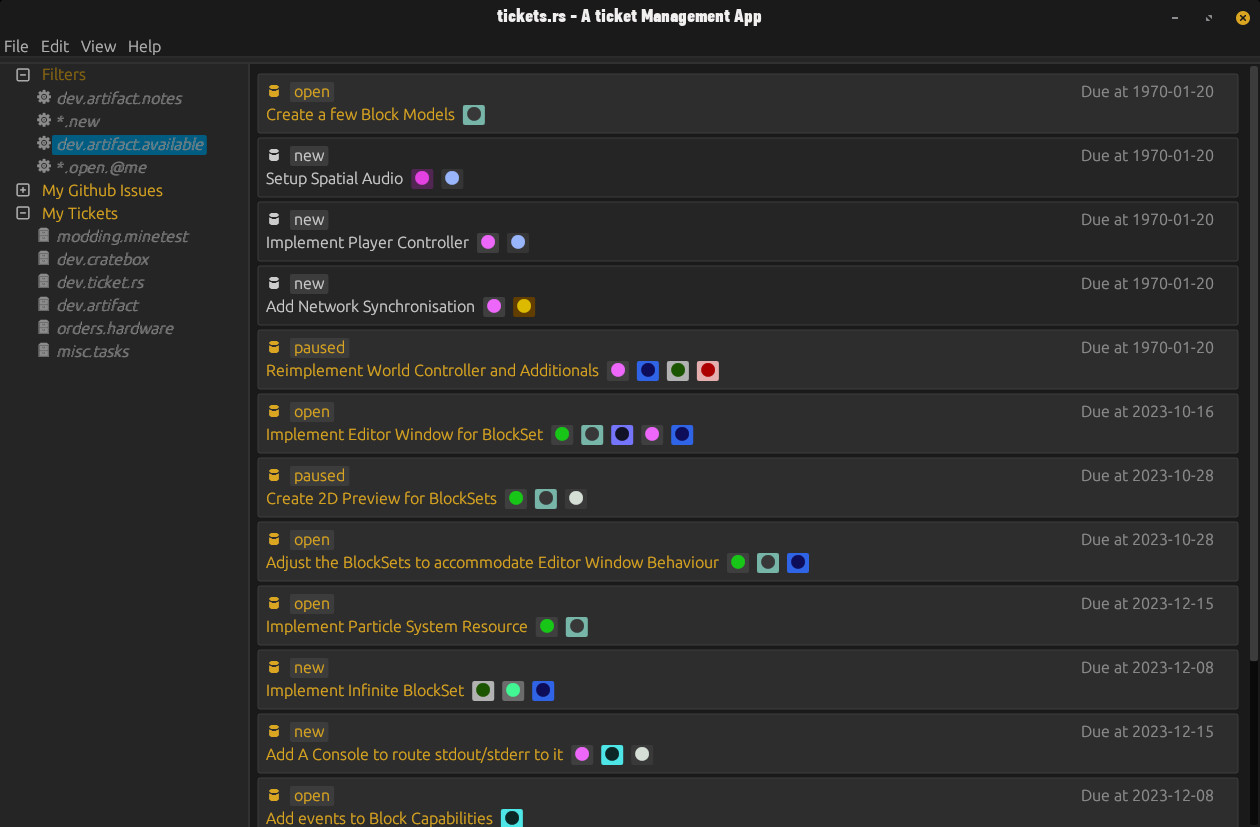Screen dimensions: 1260x827
Task: Click the teal tag icon after Create a few Block Models
Action: pos(474,114)
